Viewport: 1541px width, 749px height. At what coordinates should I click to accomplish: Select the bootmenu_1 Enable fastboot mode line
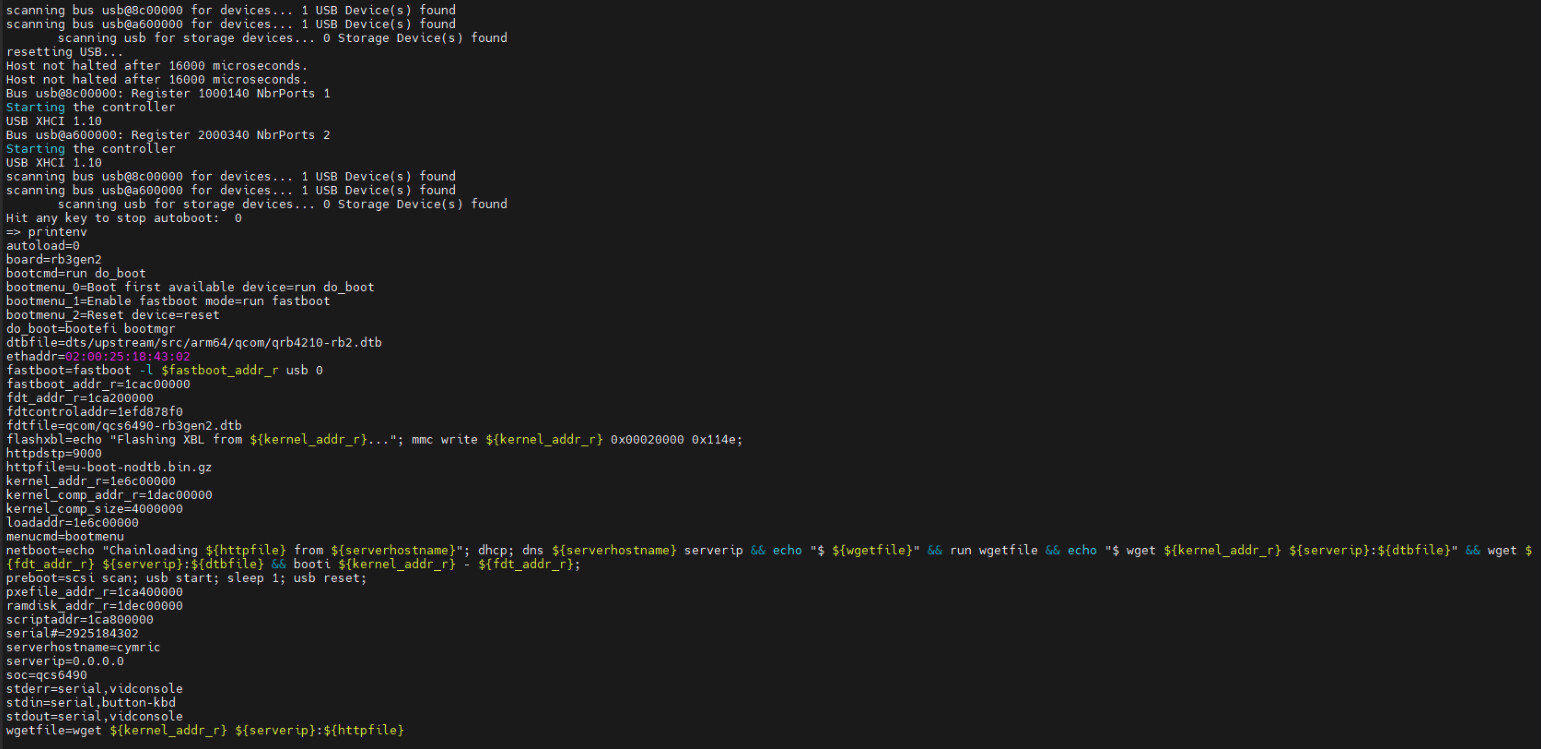(168, 301)
